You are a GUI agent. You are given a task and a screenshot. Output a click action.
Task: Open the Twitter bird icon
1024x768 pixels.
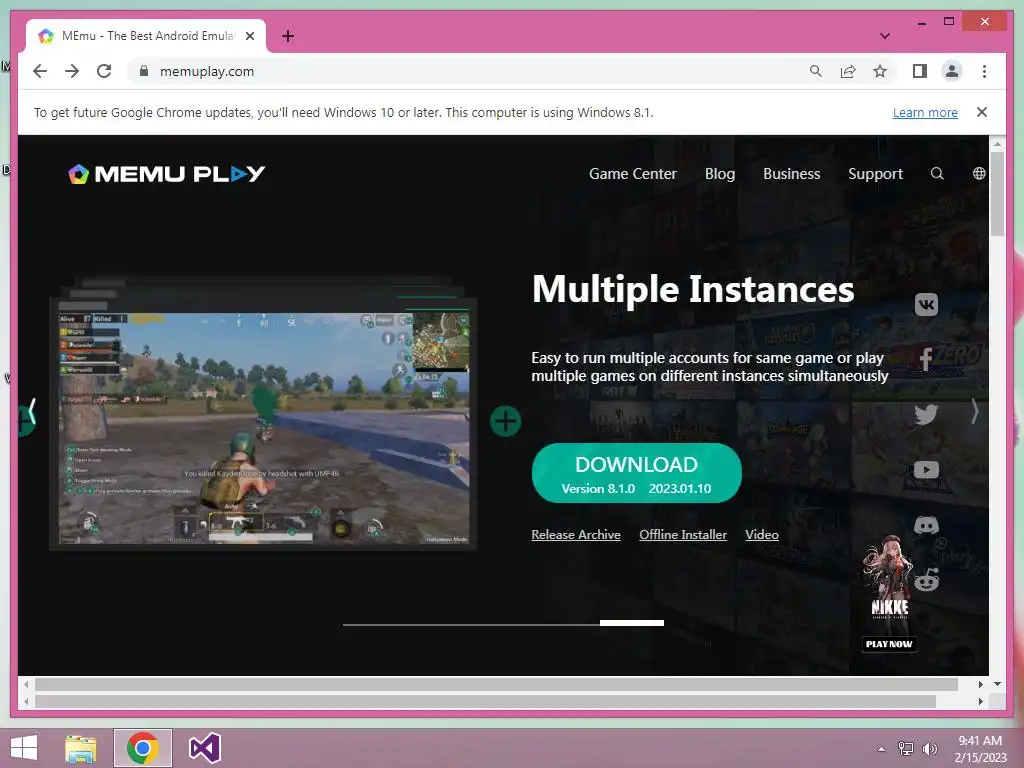[x=926, y=414]
